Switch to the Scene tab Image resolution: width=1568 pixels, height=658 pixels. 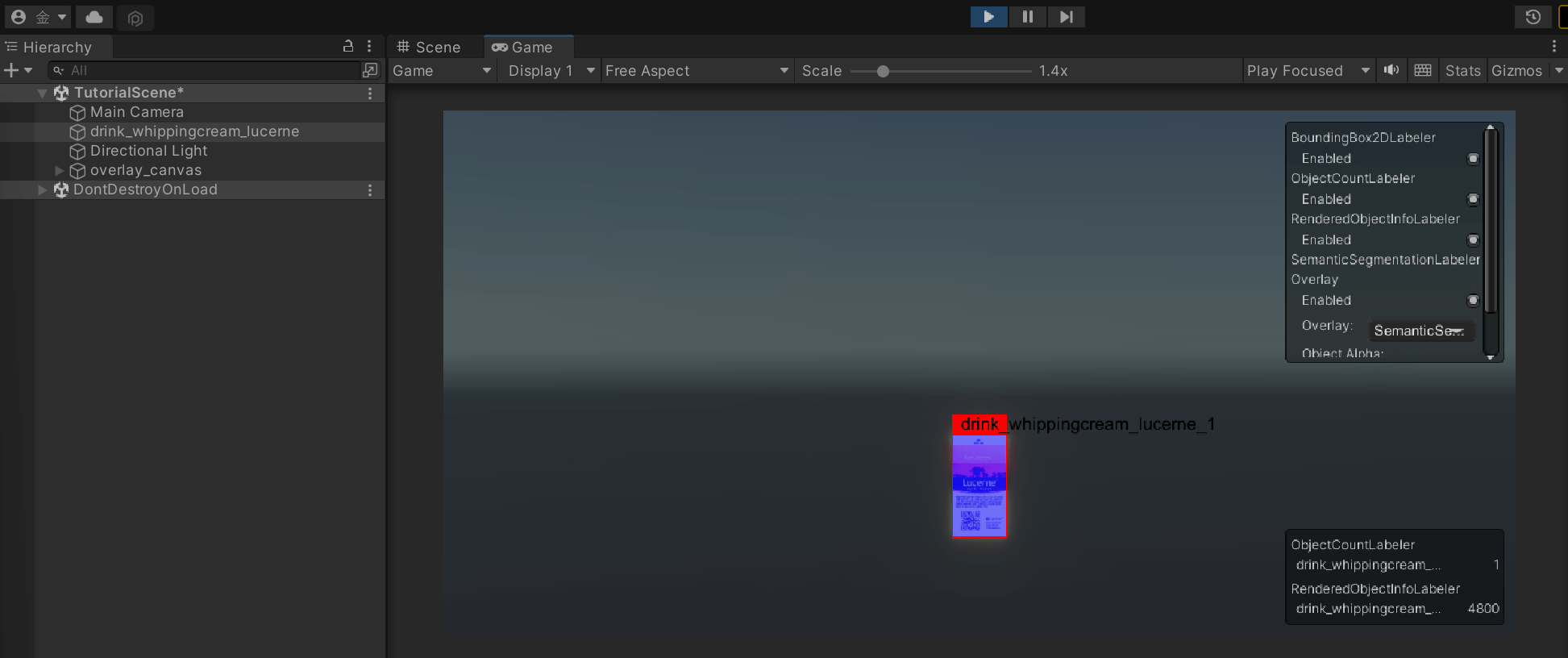429,47
